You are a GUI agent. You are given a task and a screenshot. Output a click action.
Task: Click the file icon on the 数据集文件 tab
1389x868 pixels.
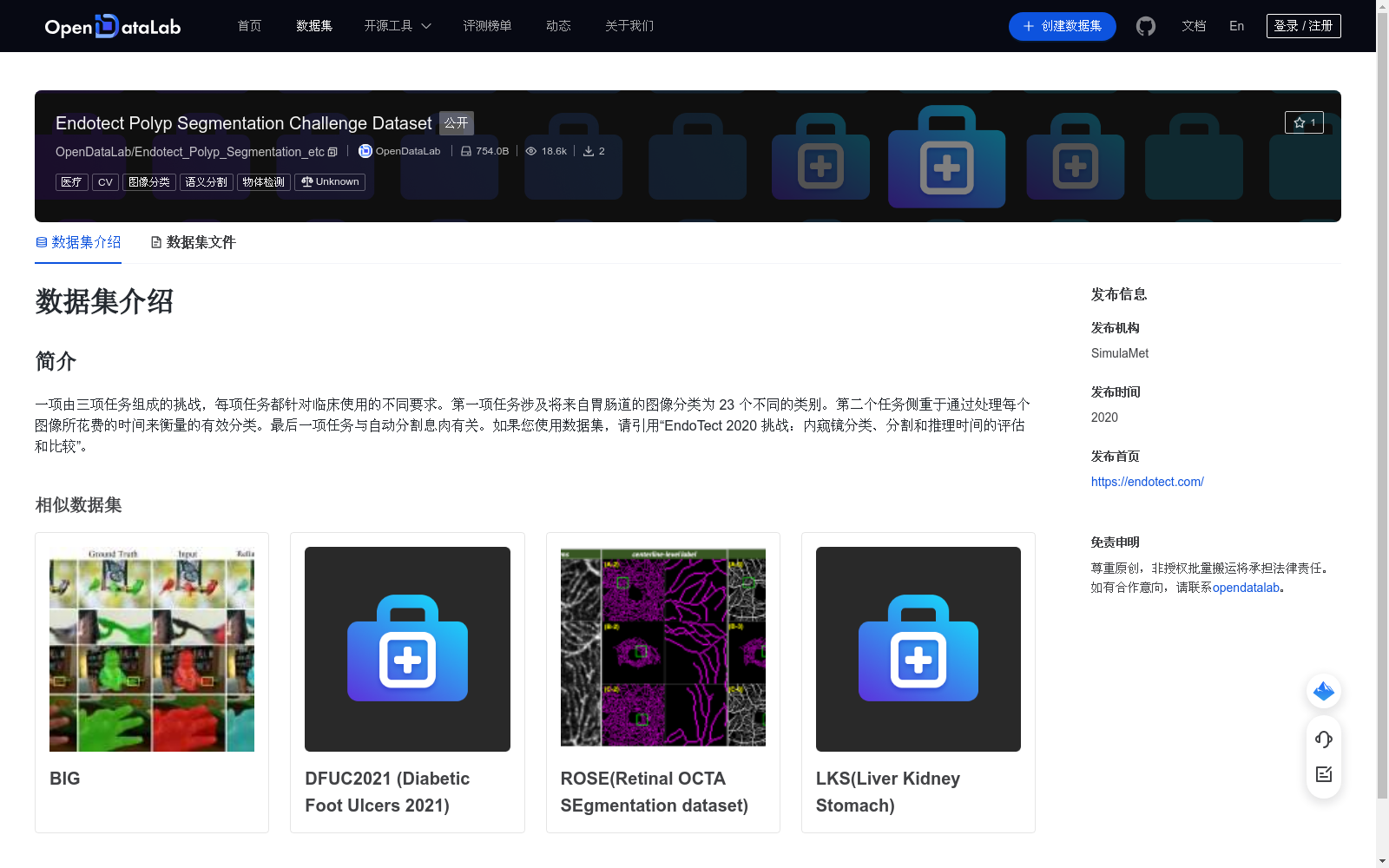tap(156, 242)
